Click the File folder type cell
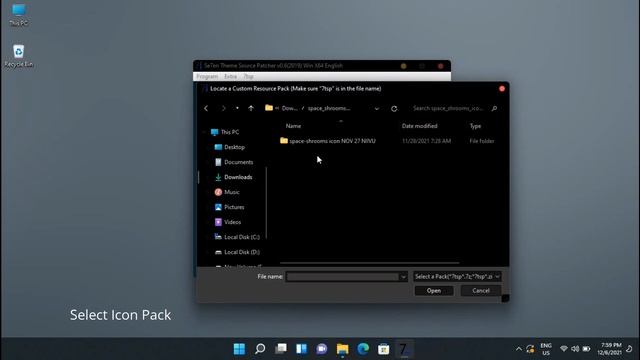Viewport: 640px width, 360px height. (x=482, y=141)
